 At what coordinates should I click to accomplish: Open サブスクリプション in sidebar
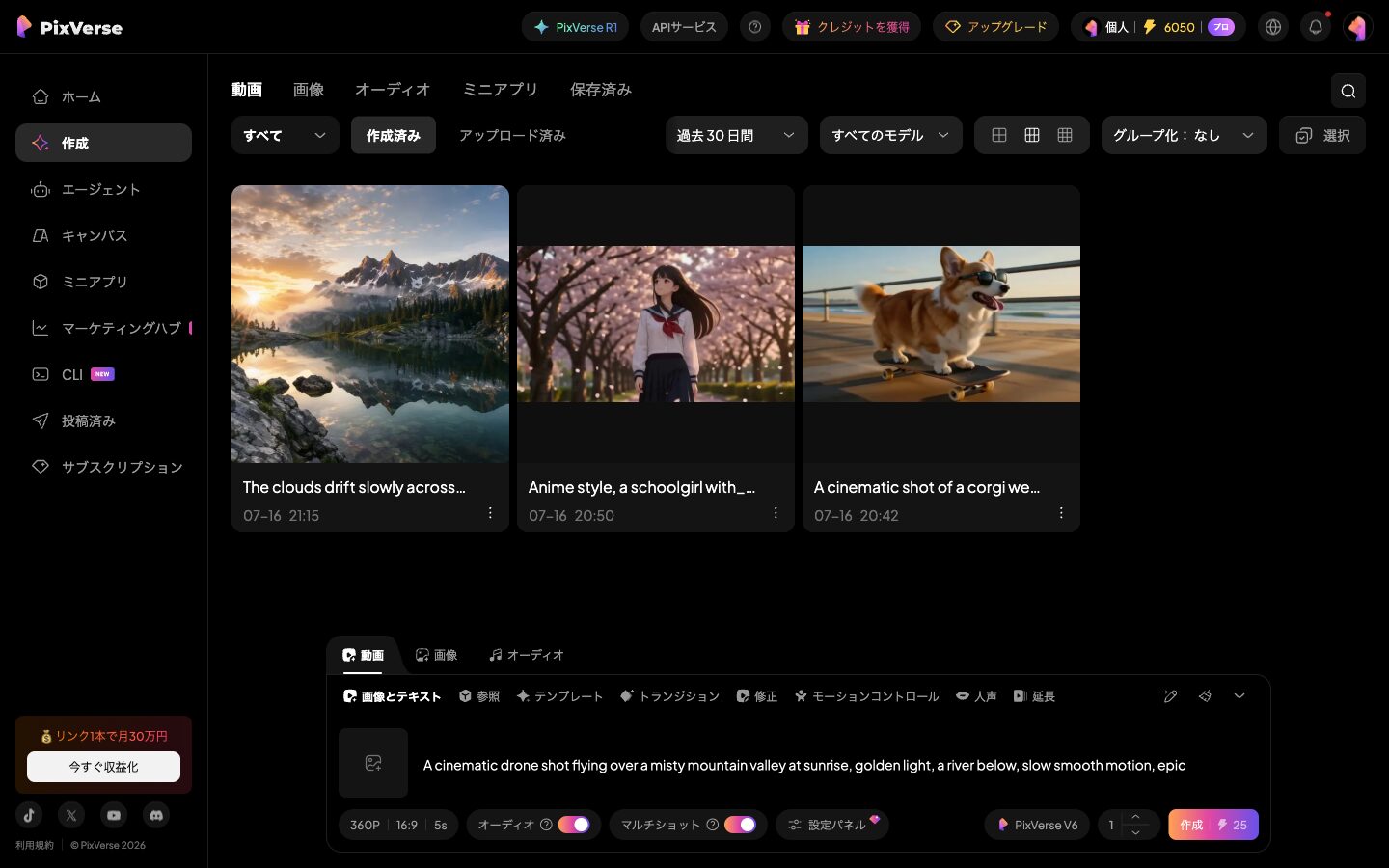click(x=103, y=467)
